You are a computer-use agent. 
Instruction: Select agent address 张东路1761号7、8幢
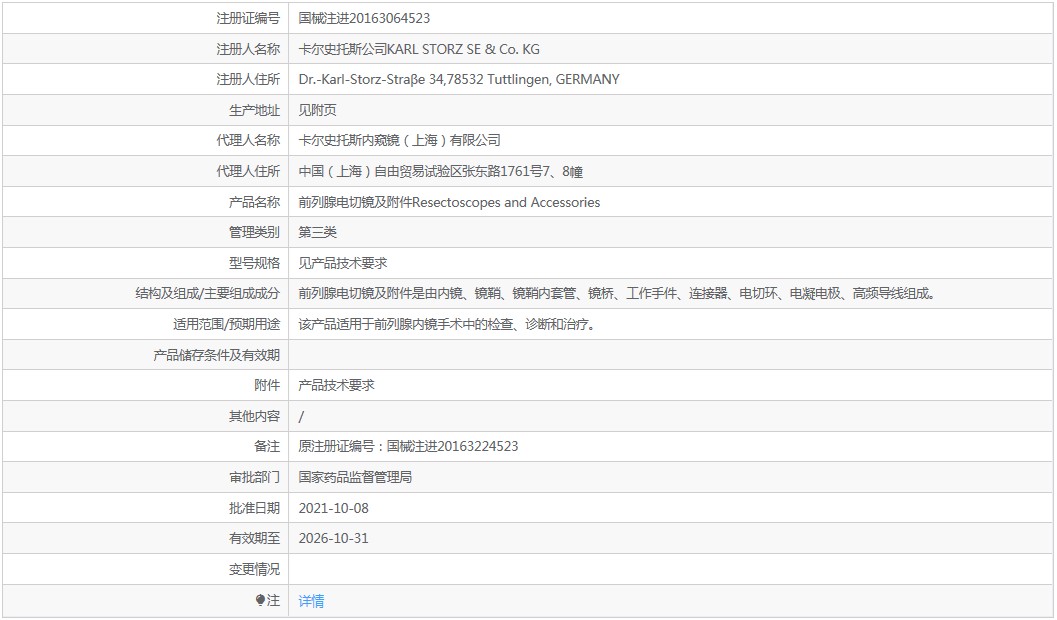click(522, 171)
